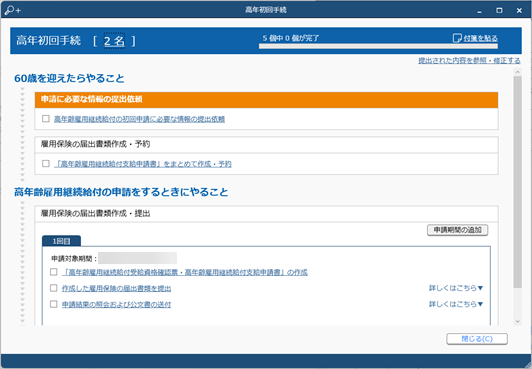Image resolution: width=532 pixels, height=369 pixels.
Task: Open the 付箋を貼る link
Action: tap(480, 38)
